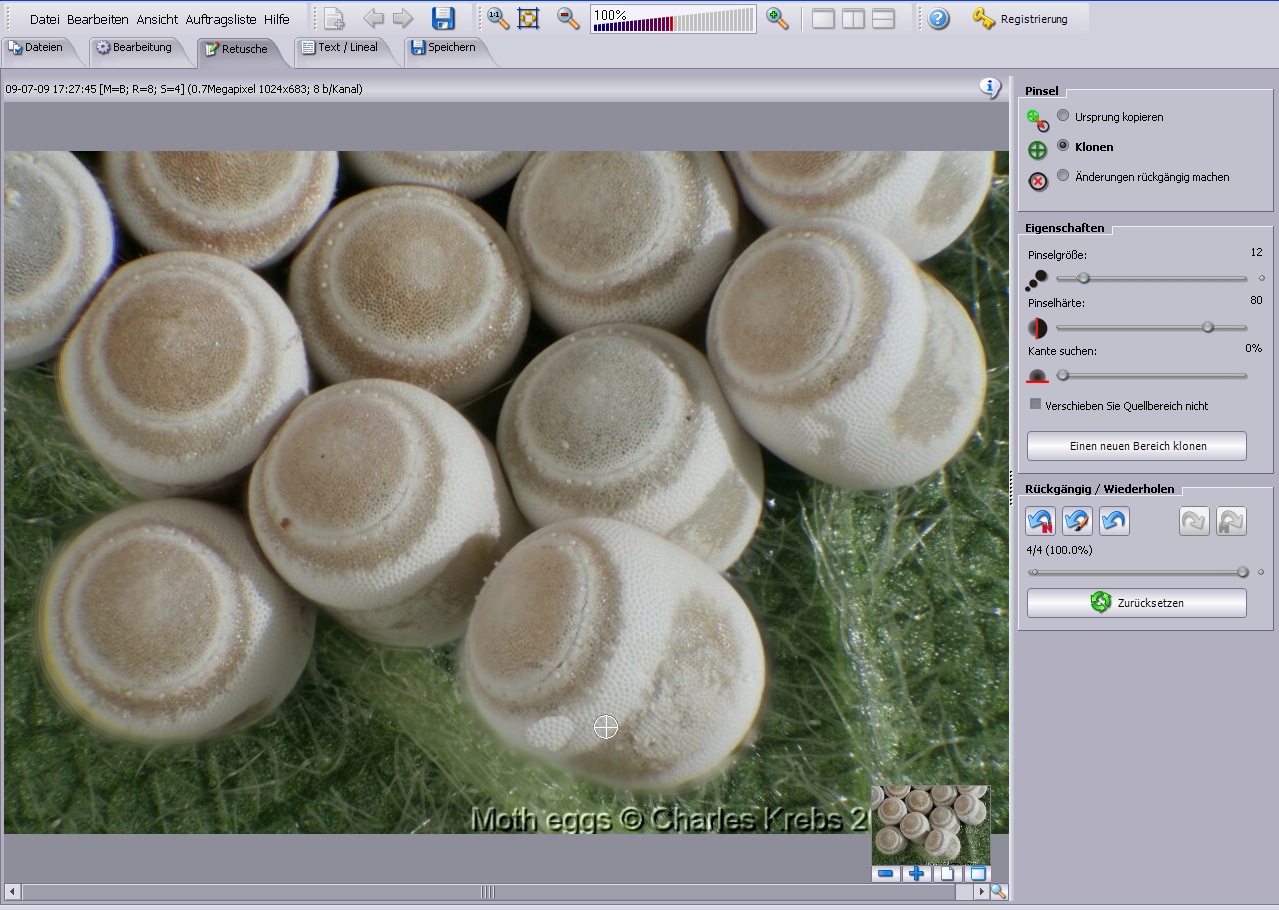This screenshot has height=910, width=1279.
Task: Click the zoom 1:1 magnifier icon
Action: click(x=497, y=18)
